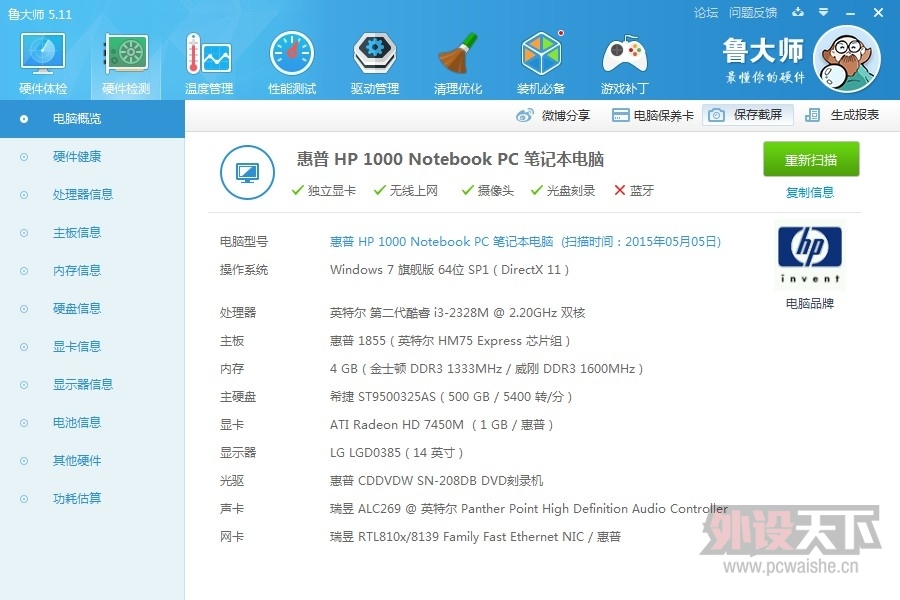Click the download update icon in title bar
This screenshot has height=600, width=900.
(x=798, y=12)
